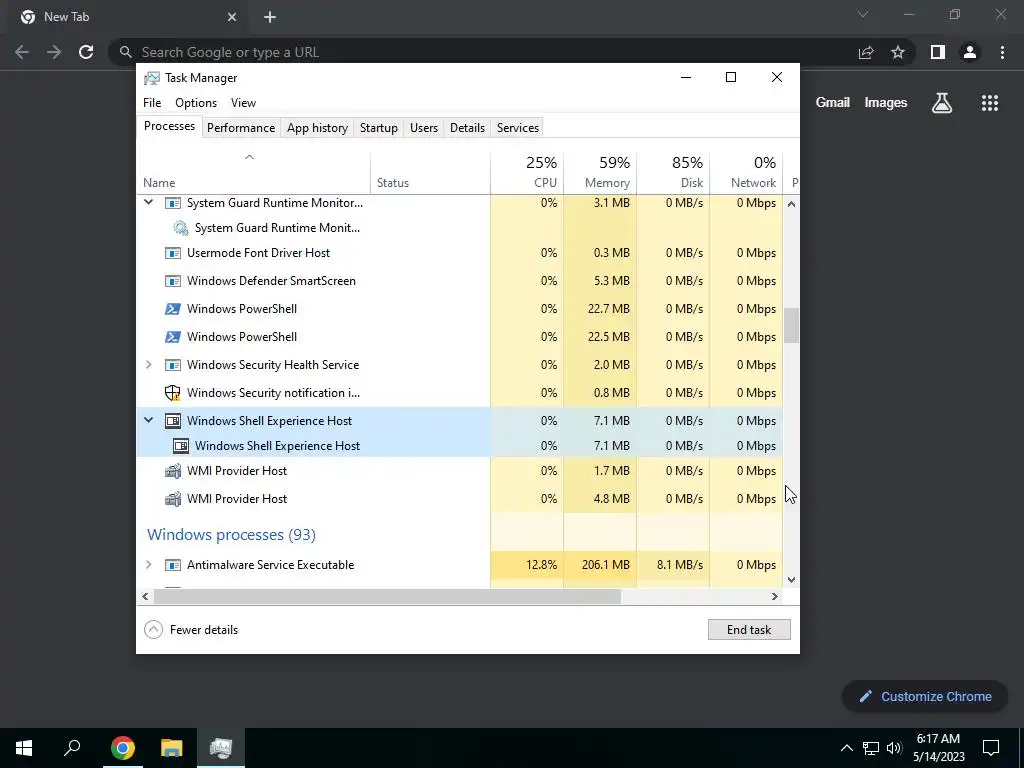Click the parent Windows Shell Experience Host icon
The height and width of the screenshot is (768, 1024).
(x=172, y=421)
